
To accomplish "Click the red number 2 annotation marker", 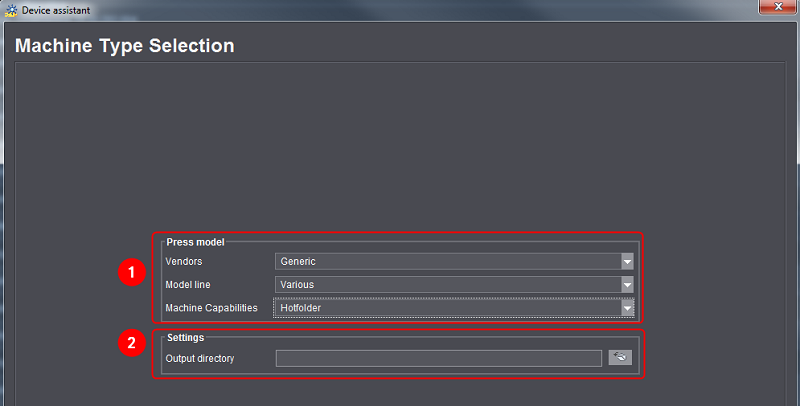I will point(127,345).
